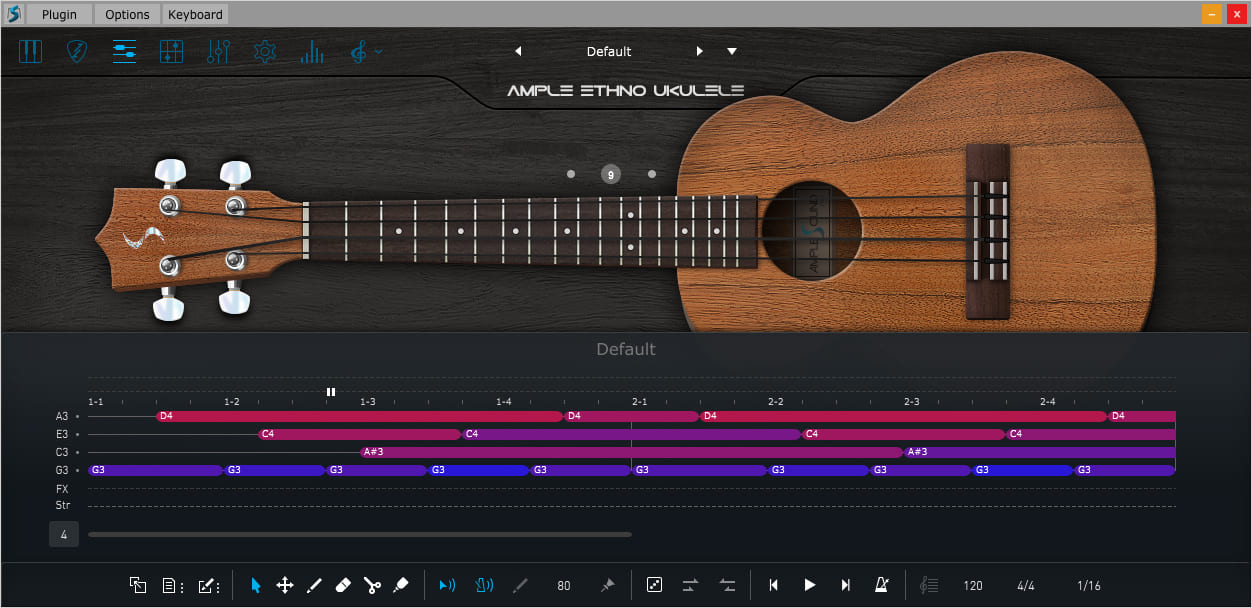Click the A3 string row label
The width and height of the screenshot is (1252, 608).
coord(62,416)
